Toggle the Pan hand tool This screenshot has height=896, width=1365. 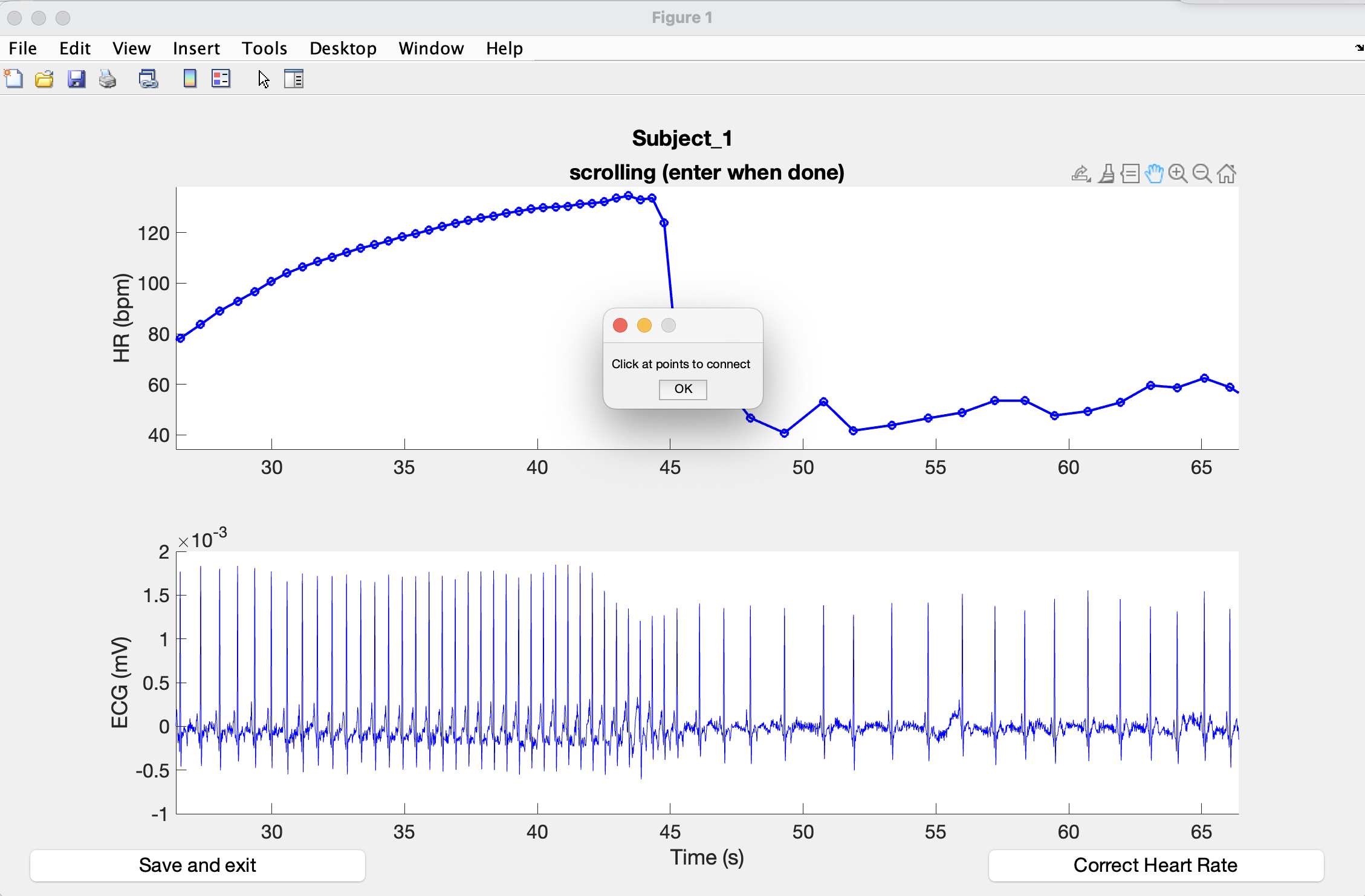tap(1154, 174)
